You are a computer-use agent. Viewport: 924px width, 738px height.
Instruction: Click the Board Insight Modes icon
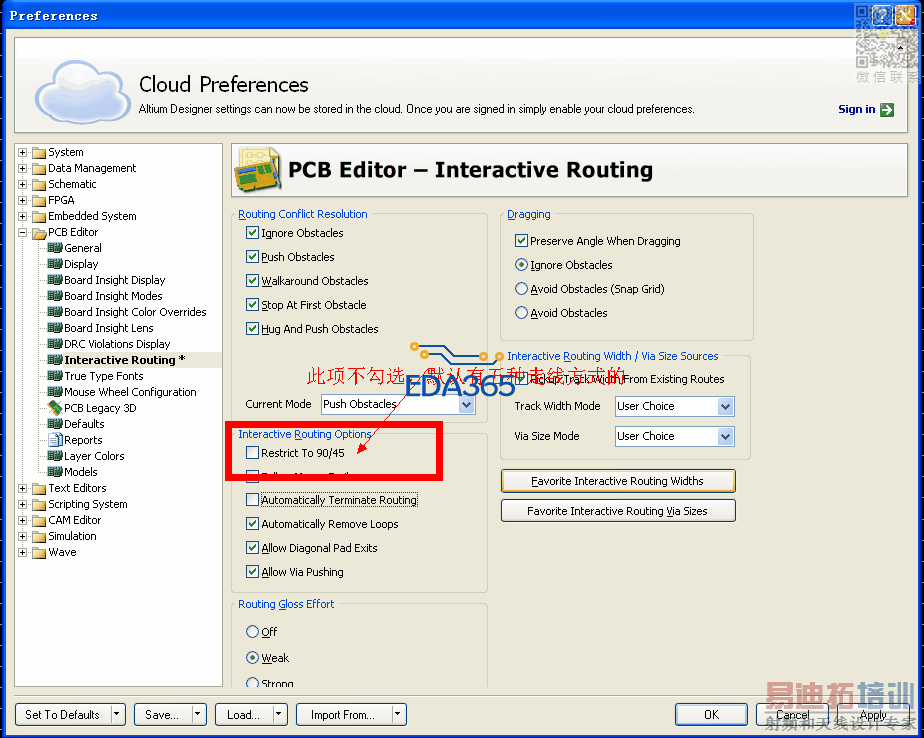click(55, 296)
